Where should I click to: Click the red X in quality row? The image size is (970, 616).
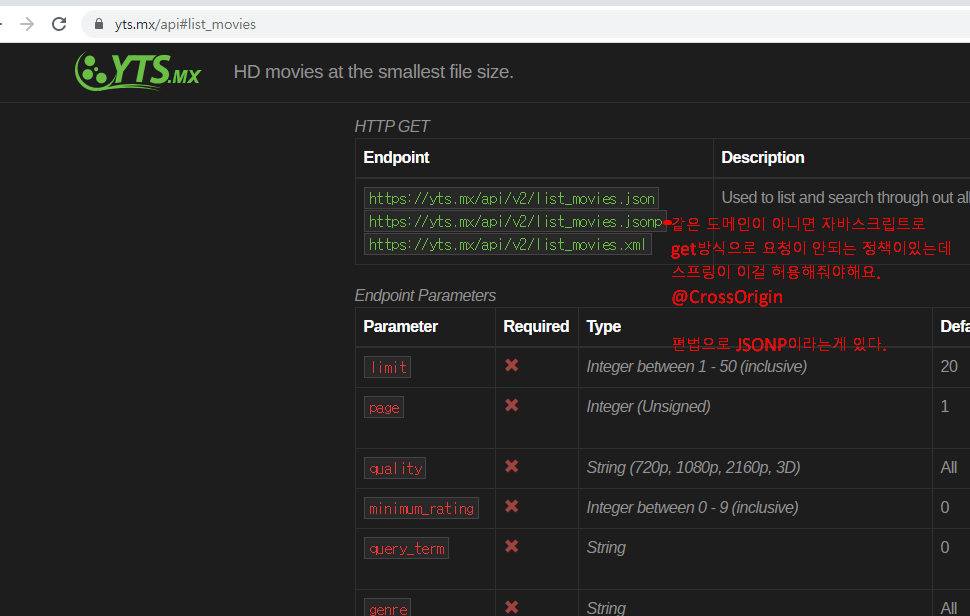pos(512,466)
